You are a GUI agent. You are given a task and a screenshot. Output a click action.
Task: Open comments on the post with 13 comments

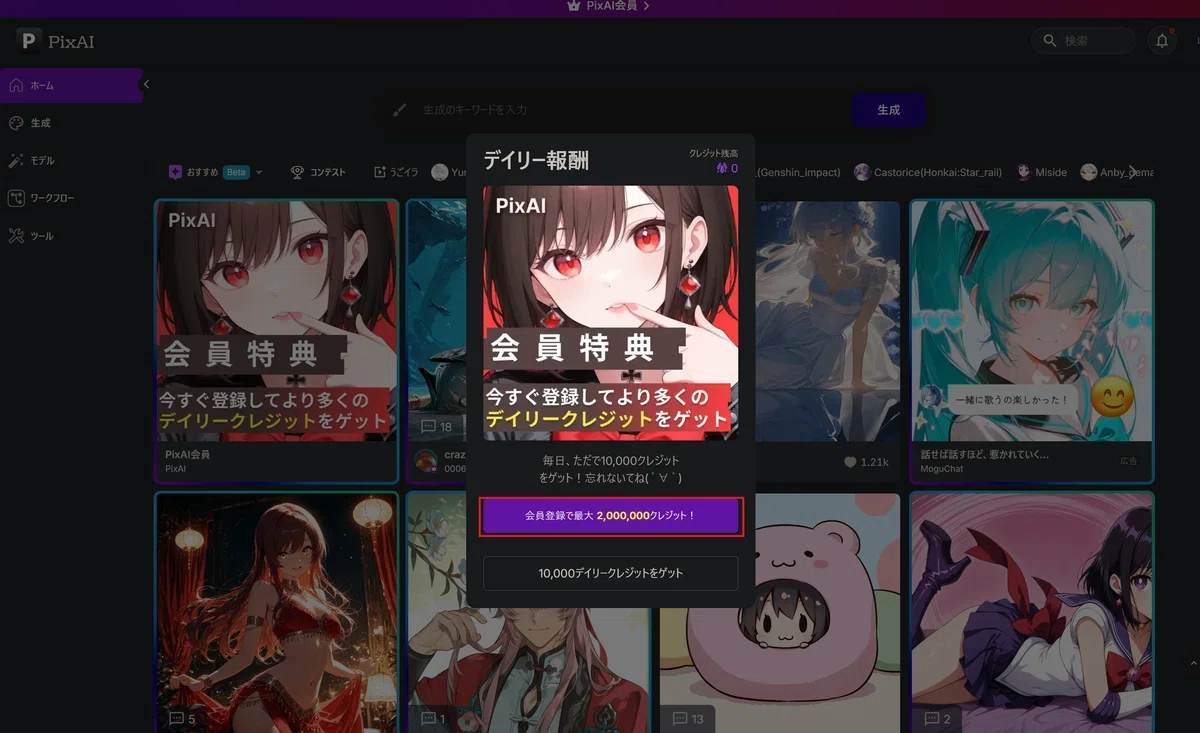point(688,718)
